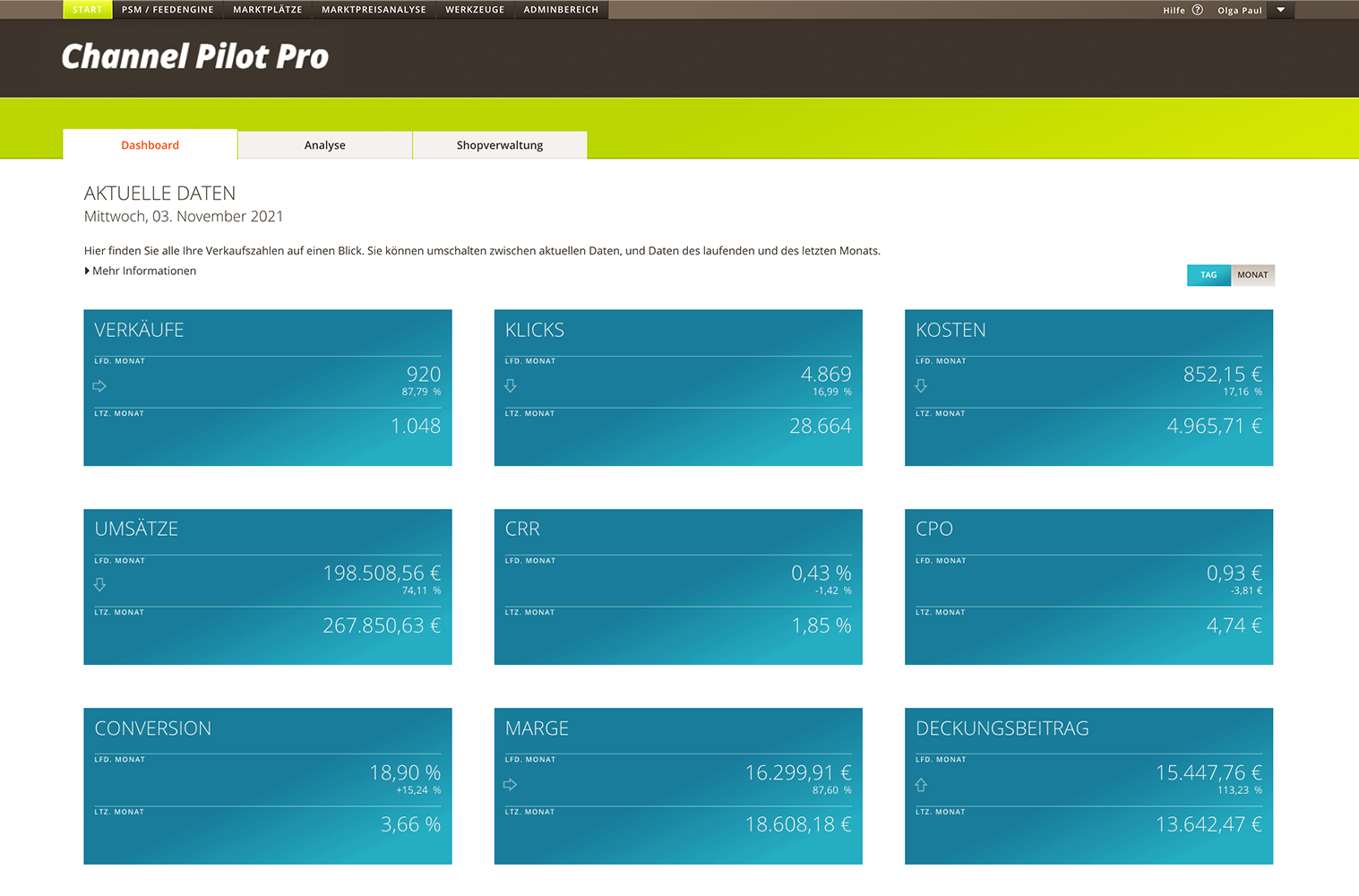Click the CPO card title
This screenshot has width=1359, height=896.
click(x=934, y=529)
